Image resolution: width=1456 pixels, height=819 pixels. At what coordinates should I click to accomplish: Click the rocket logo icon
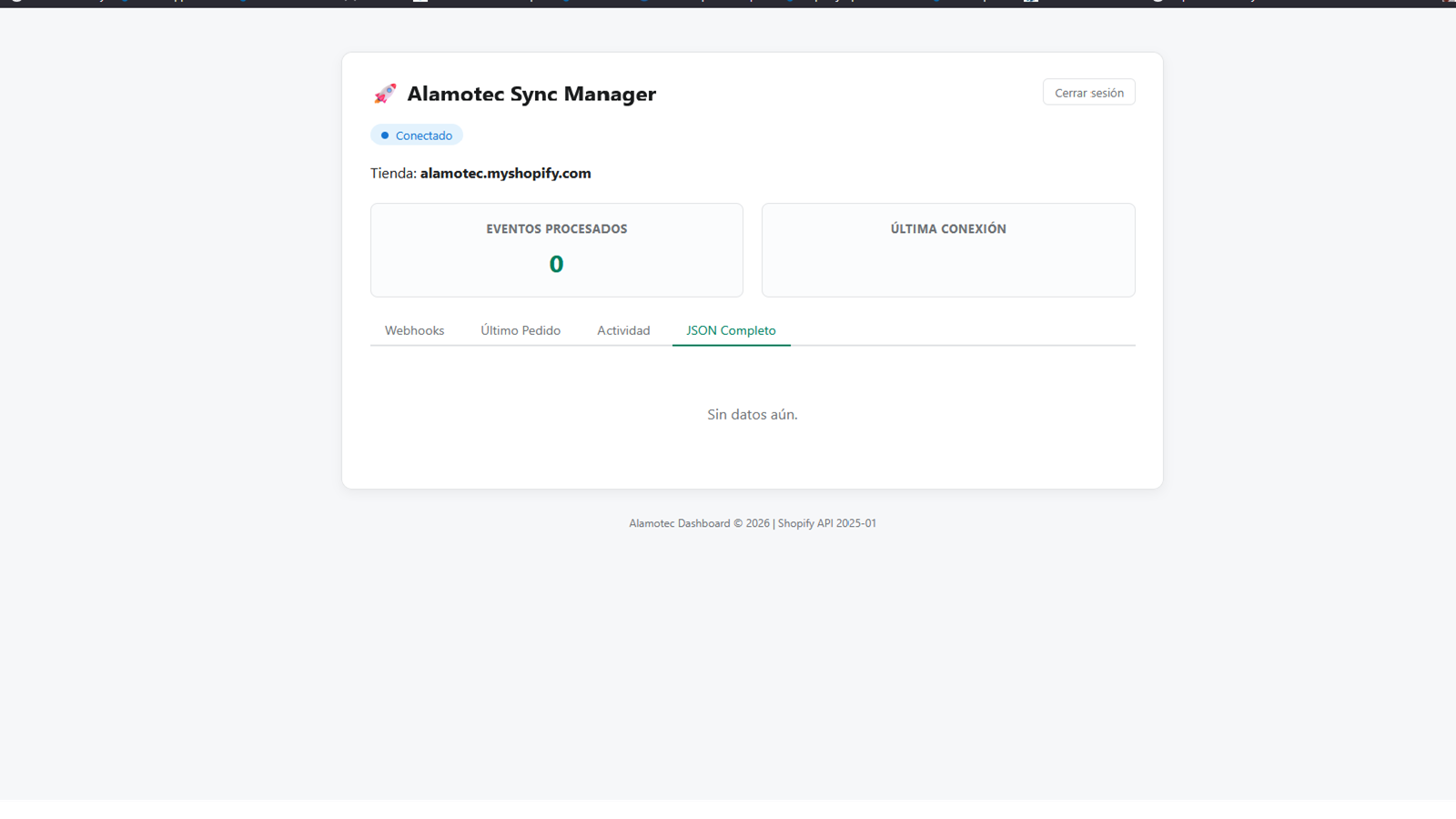(385, 94)
